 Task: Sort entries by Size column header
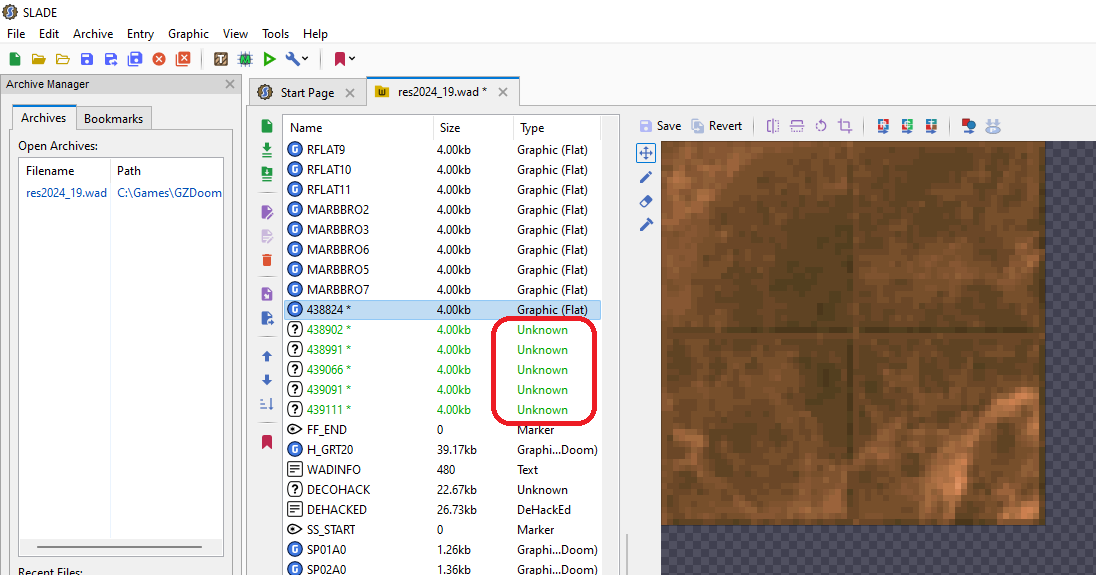[473, 128]
